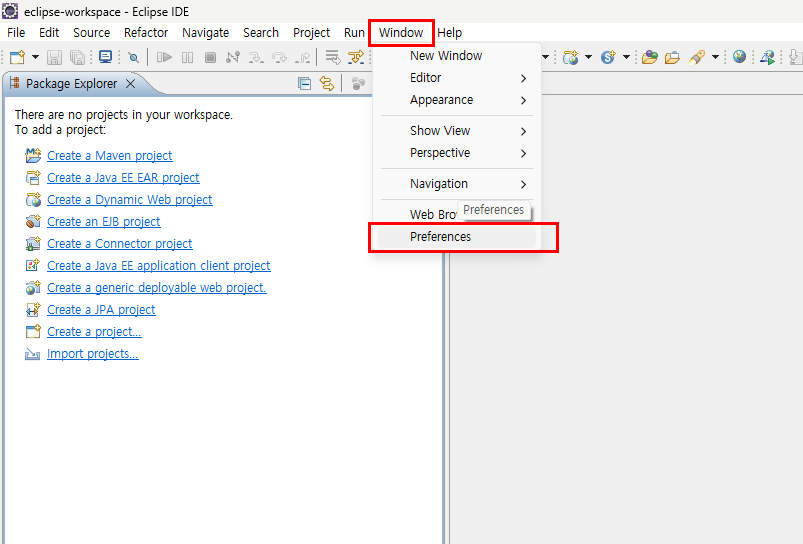Click the Save disk icon
The image size is (803, 544).
(54, 57)
